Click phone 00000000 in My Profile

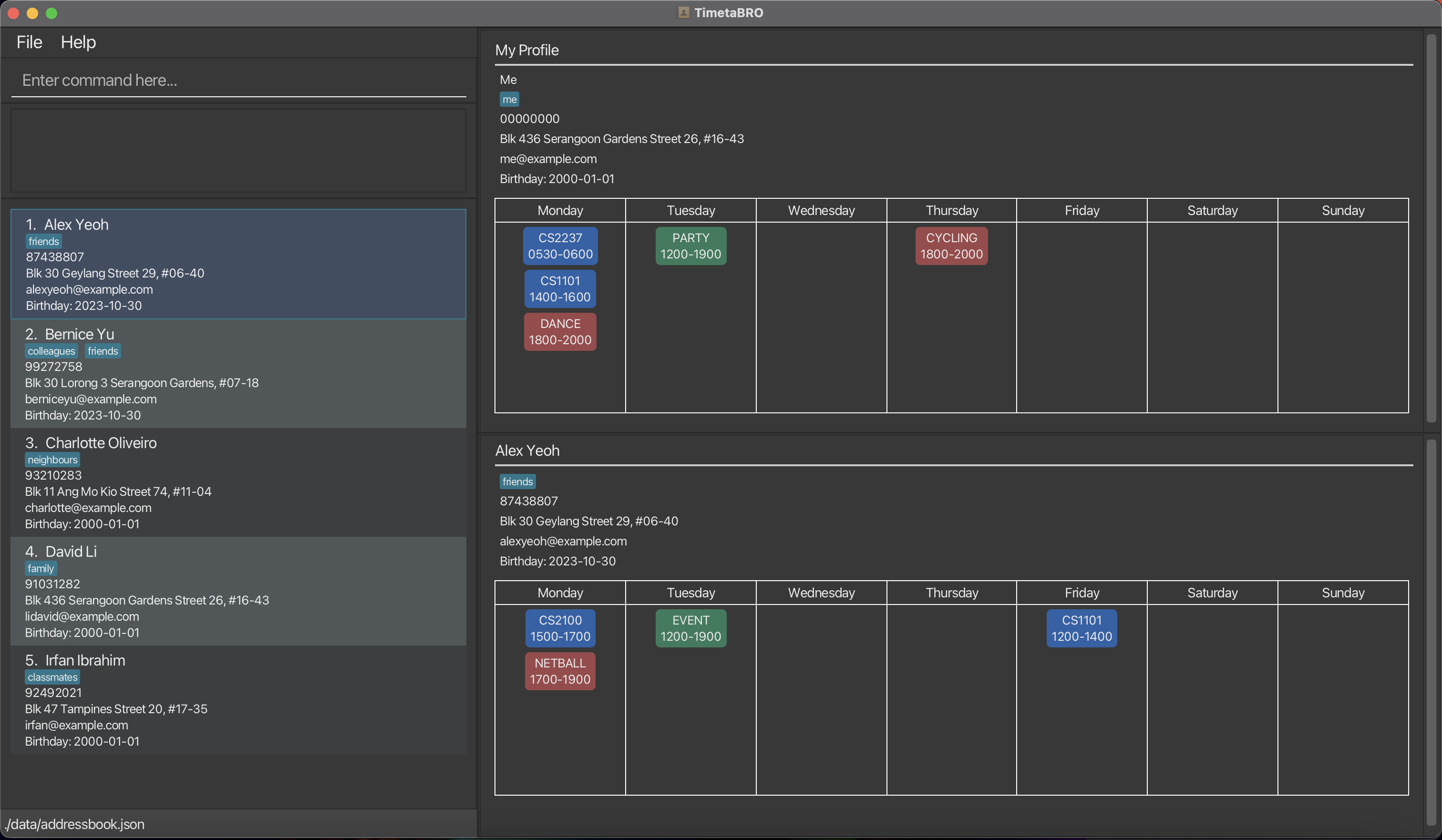(x=529, y=119)
